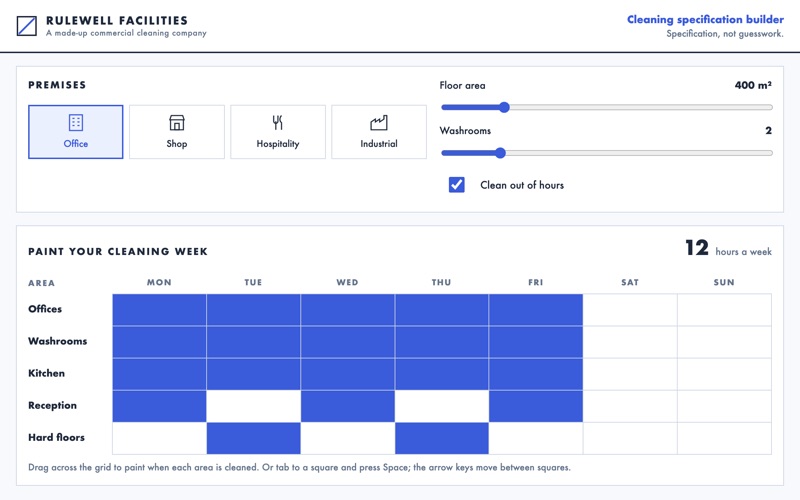800x500 pixels.
Task: Toggle Reception cell for Monday
Action: [159, 406]
